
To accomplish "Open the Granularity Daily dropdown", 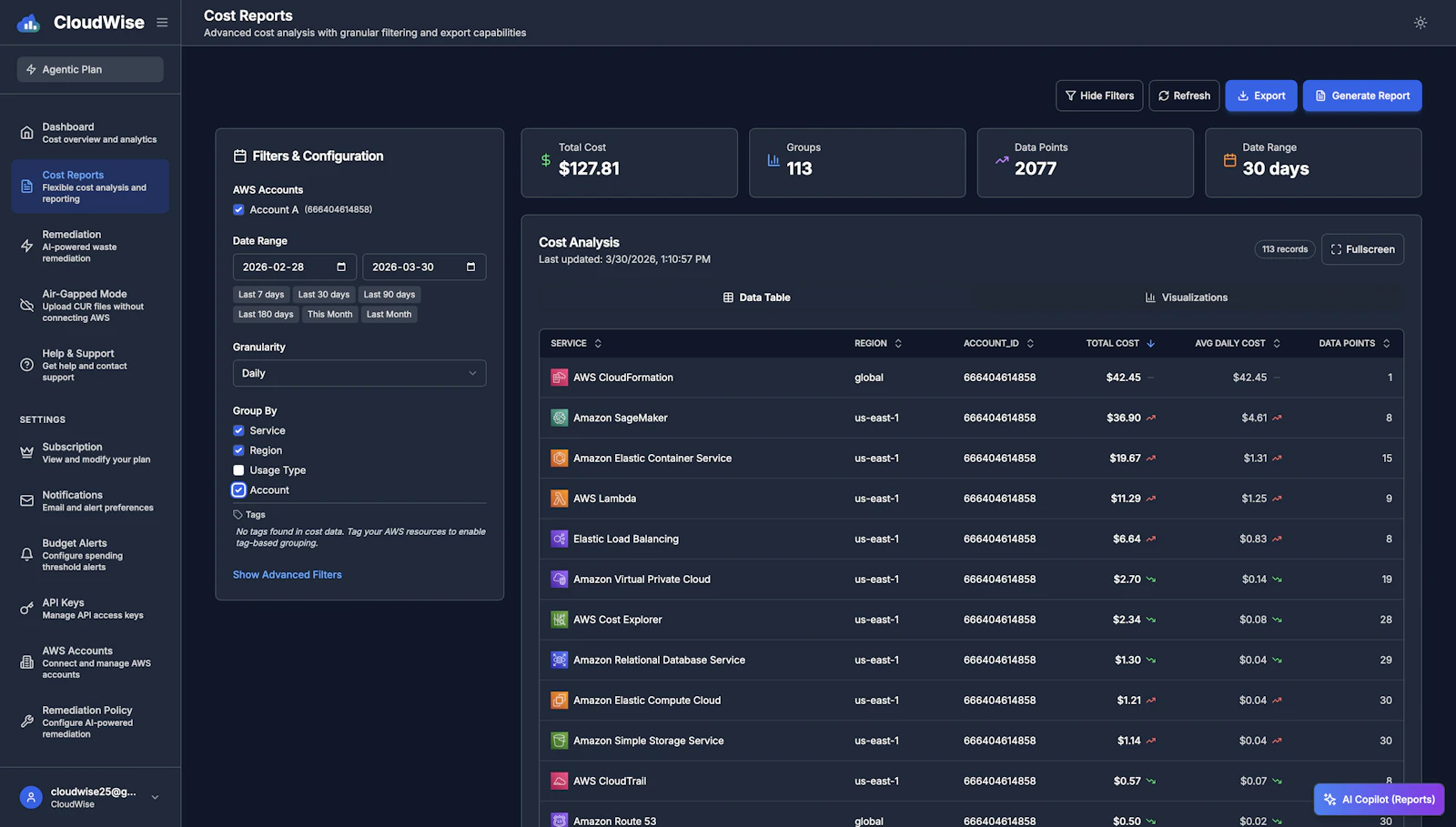I will point(359,373).
